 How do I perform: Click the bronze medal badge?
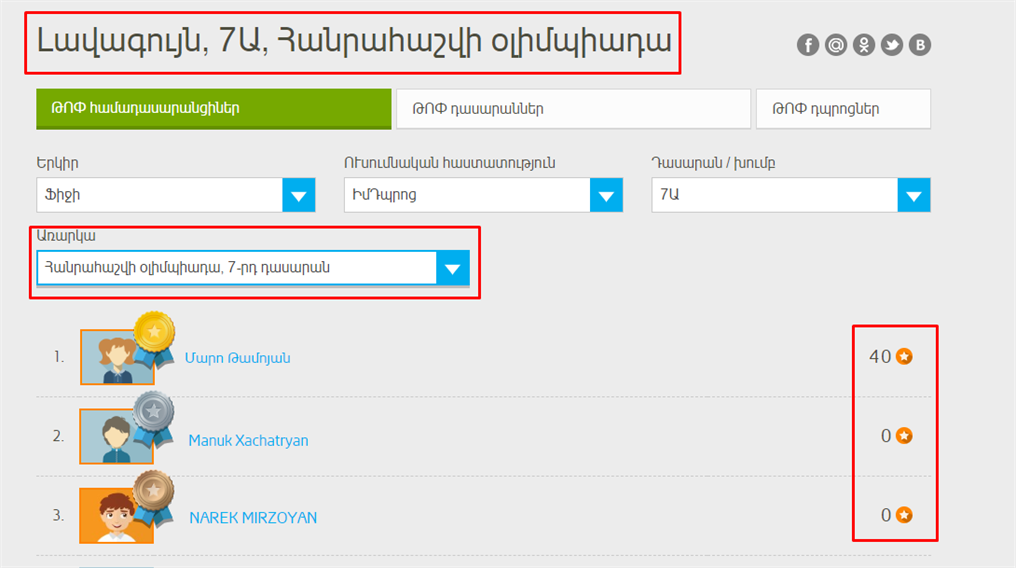click(154, 497)
